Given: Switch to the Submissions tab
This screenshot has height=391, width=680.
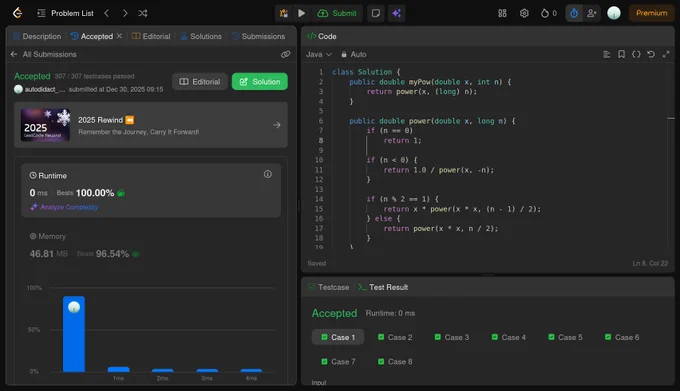Looking at the screenshot, I should coord(258,36).
